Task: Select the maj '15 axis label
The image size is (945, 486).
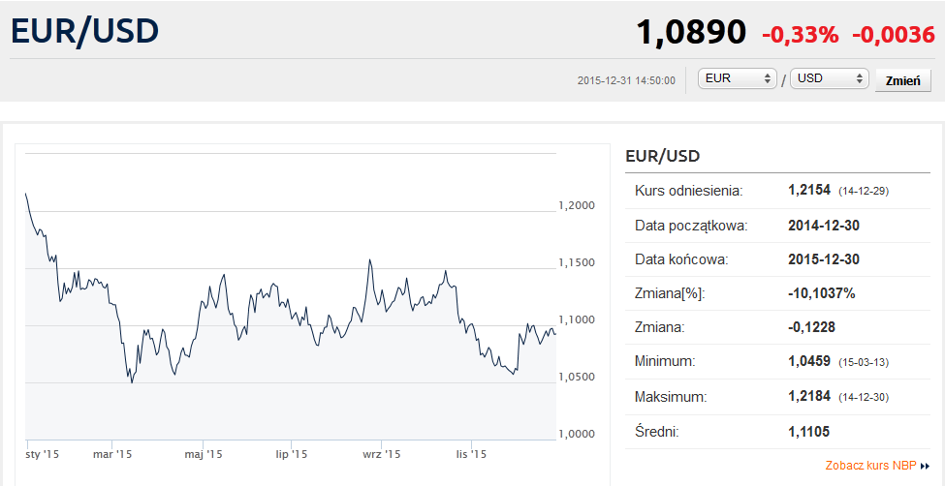Action: [202, 454]
